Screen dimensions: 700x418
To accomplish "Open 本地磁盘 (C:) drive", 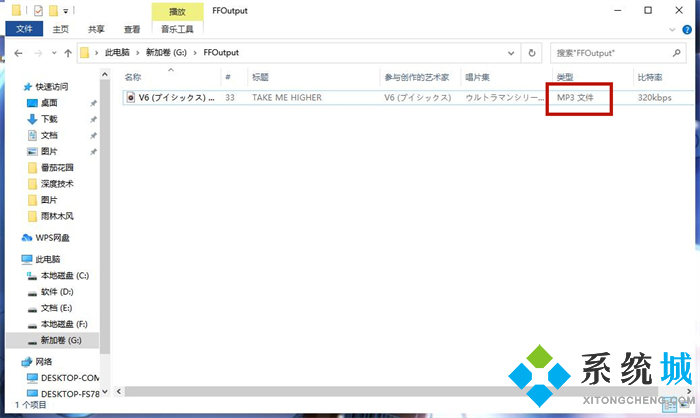I will tap(65, 276).
